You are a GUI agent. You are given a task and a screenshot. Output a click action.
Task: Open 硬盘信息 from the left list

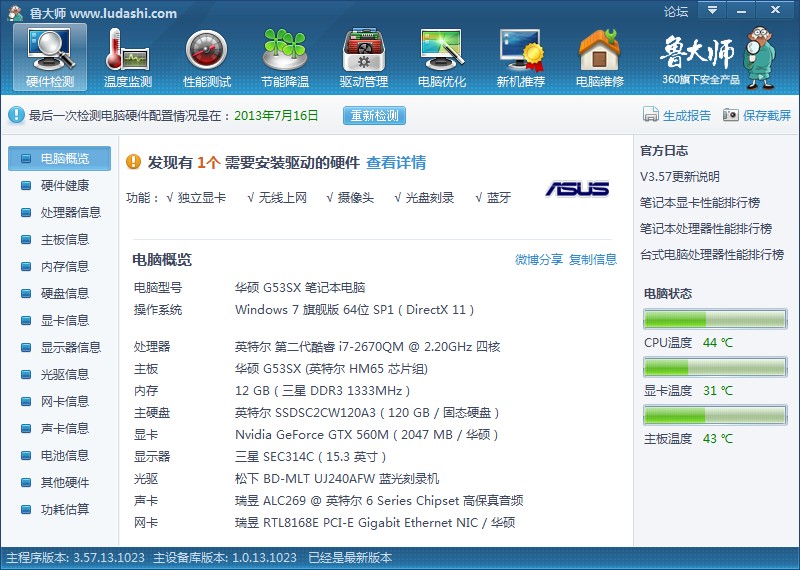pos(64,293)
